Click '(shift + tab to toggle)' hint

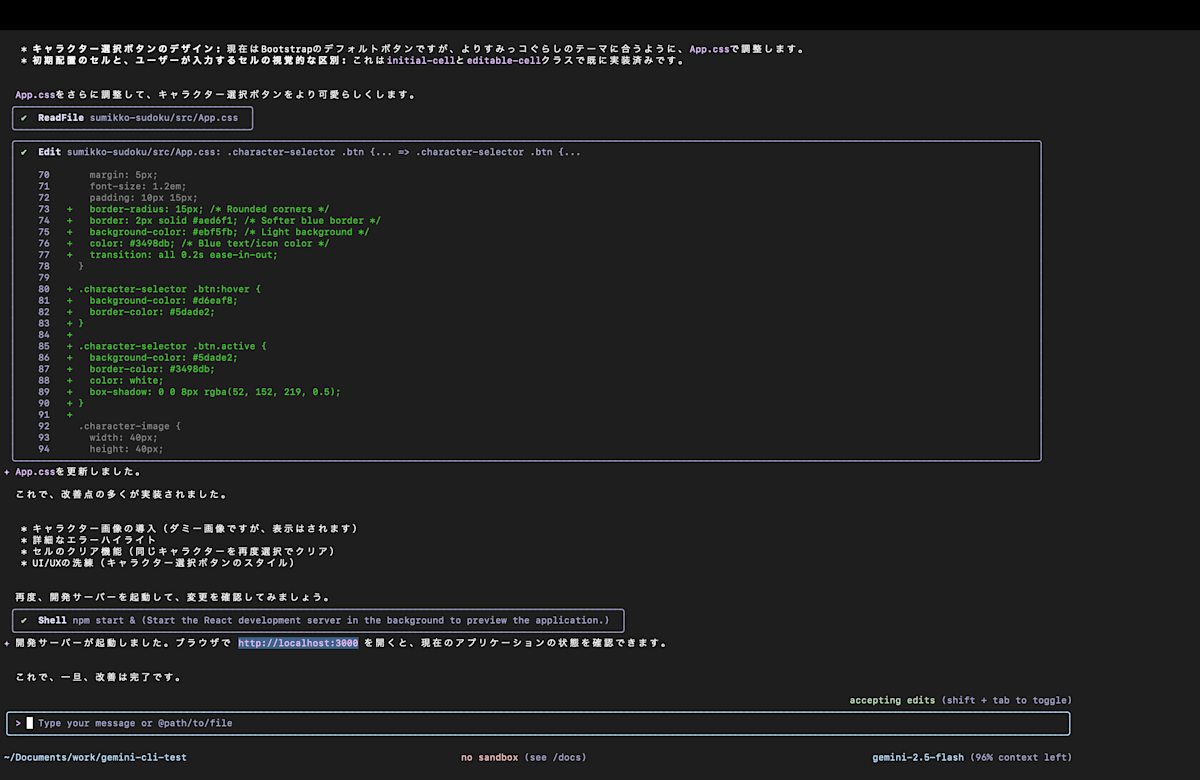tap(1006, 700)
